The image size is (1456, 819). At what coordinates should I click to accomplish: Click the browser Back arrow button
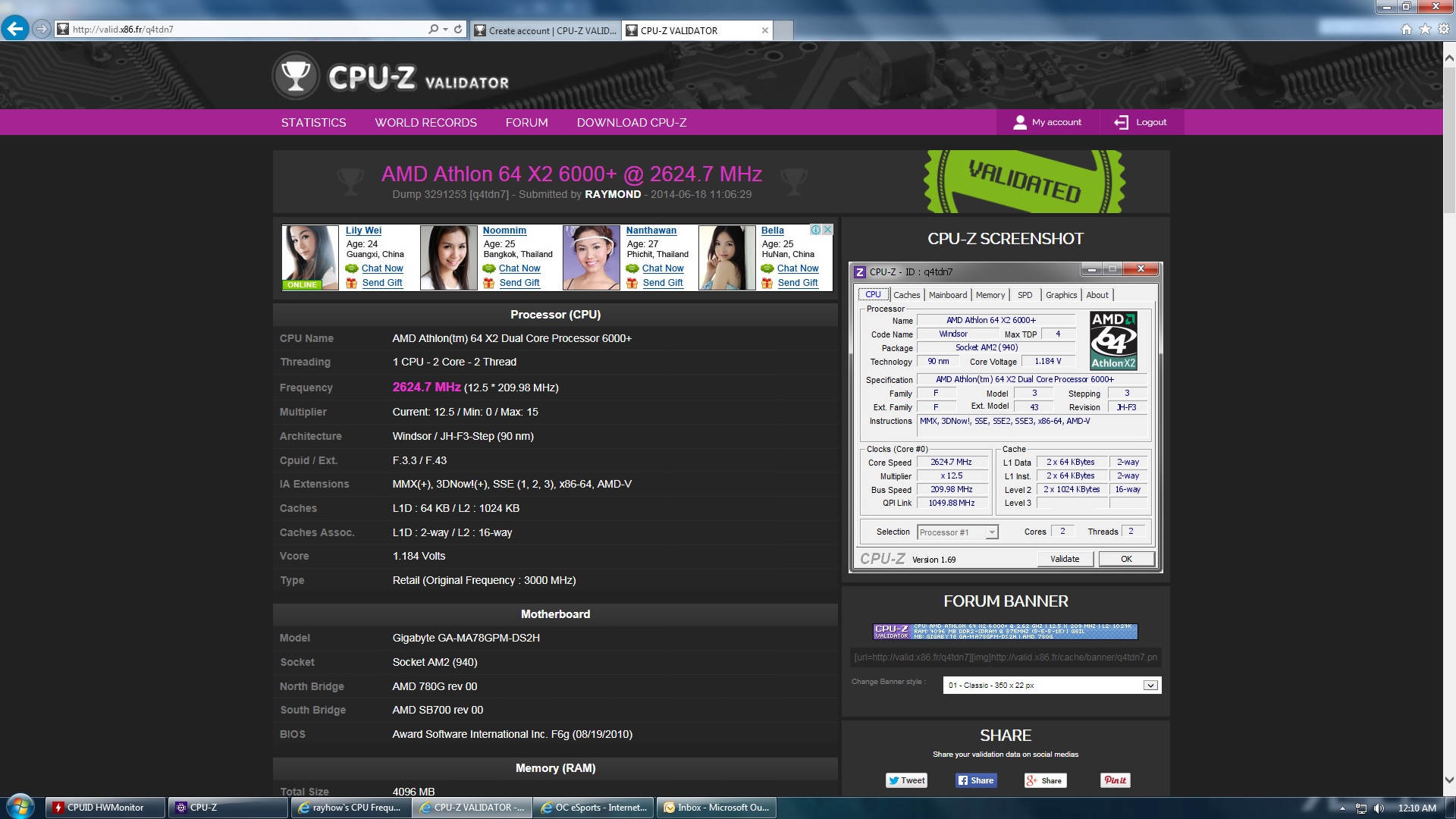pyautogui.click(x=14, y=29)
